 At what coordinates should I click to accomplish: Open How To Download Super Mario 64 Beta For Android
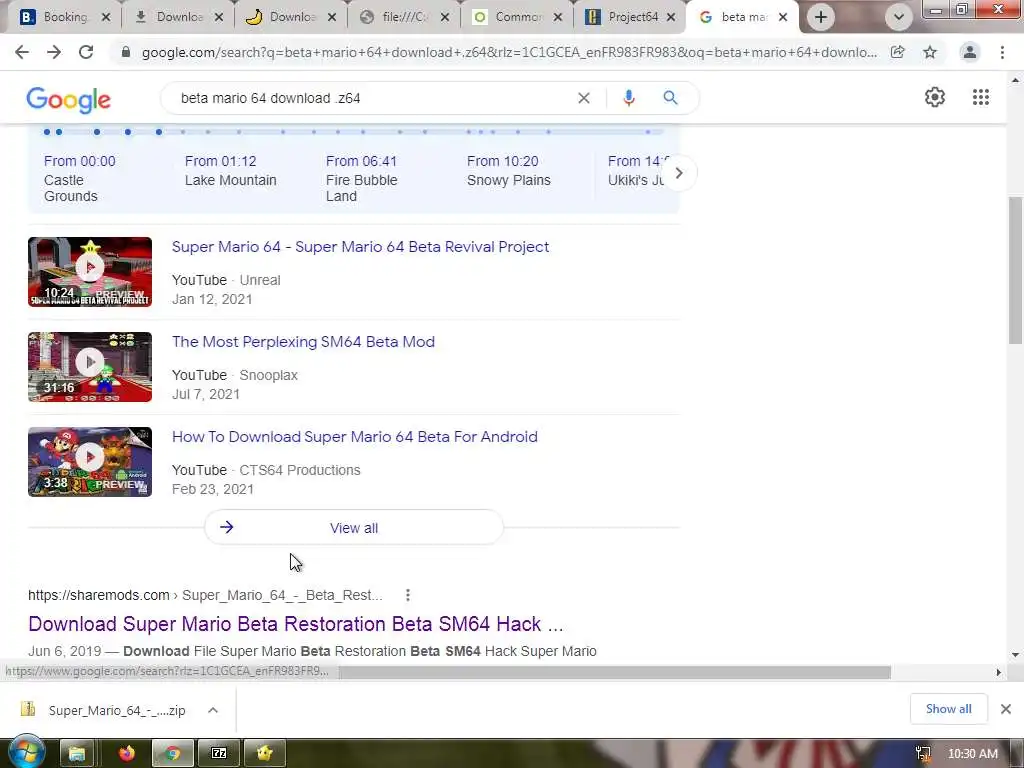point(355,437)
